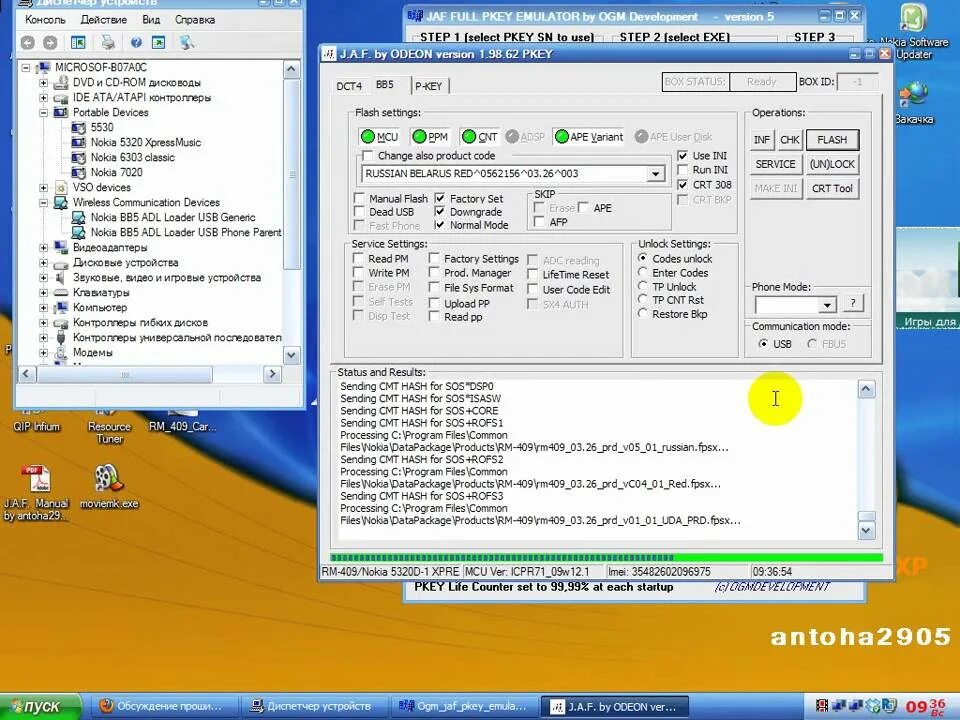Screen dimensions: 960x720
Task: Expand the Видеоадаптеры node
Action: pyautogui.click(x=43, y=247)
